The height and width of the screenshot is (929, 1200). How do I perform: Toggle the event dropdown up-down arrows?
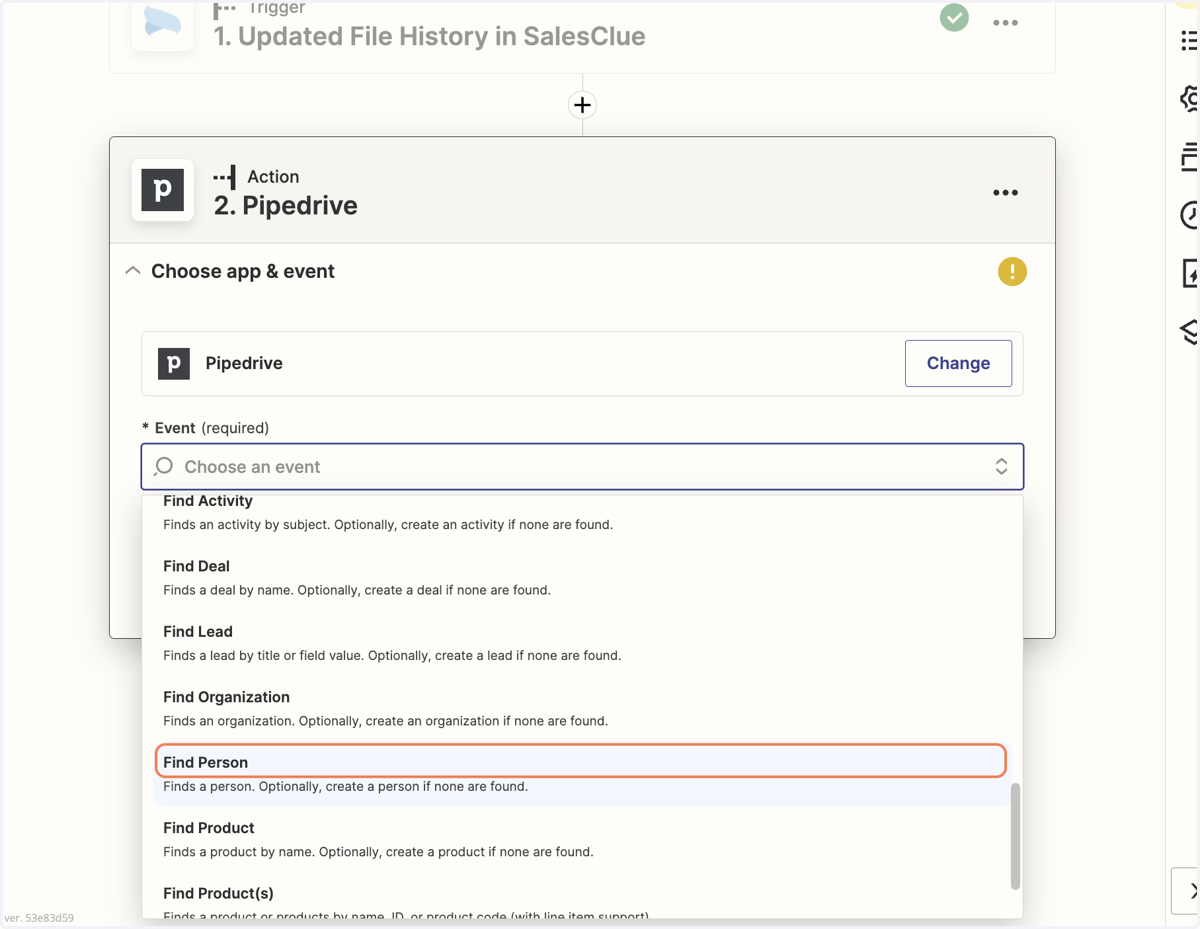tap(1001, 466)
